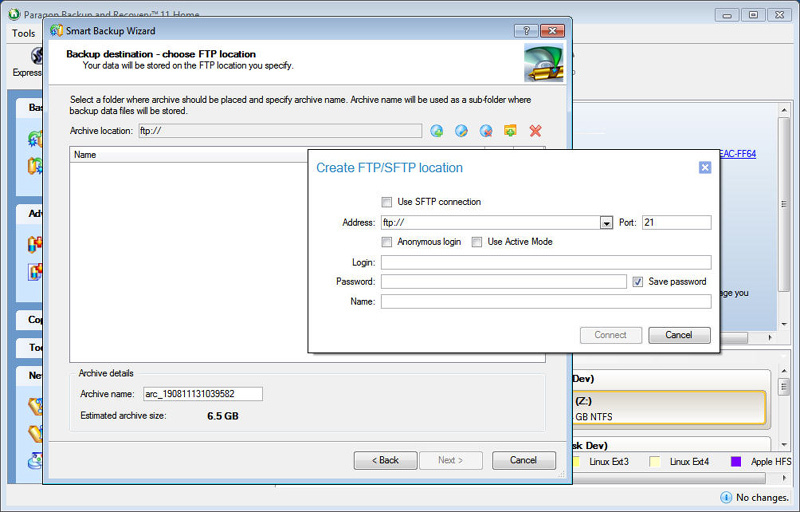Viewport: 800px width, 512px height.
Task: Click the disk map scrollbar down arrow
Action: pyautogui.click(x=784, y=445)
